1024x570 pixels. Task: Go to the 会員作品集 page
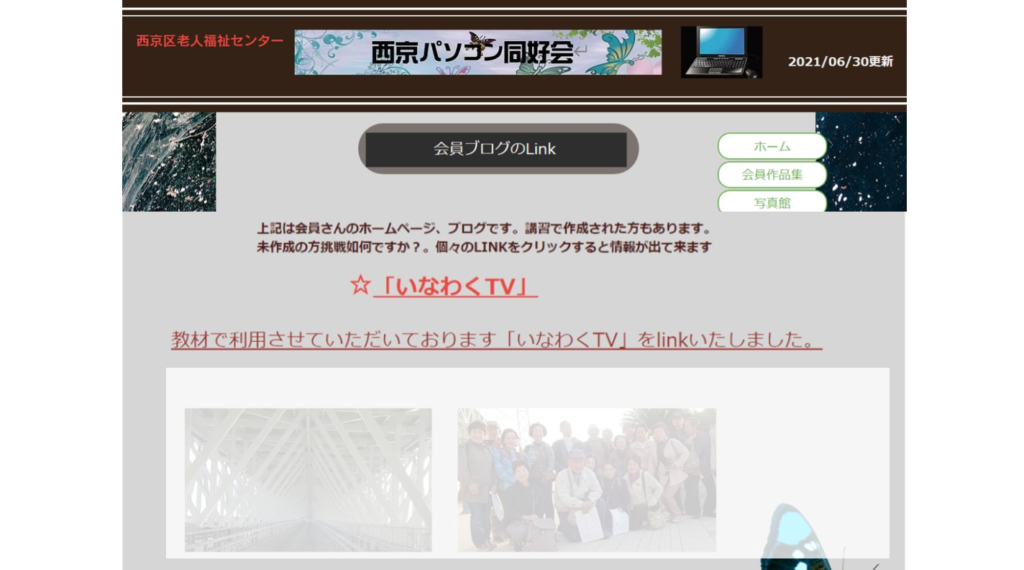click(771, 174)
